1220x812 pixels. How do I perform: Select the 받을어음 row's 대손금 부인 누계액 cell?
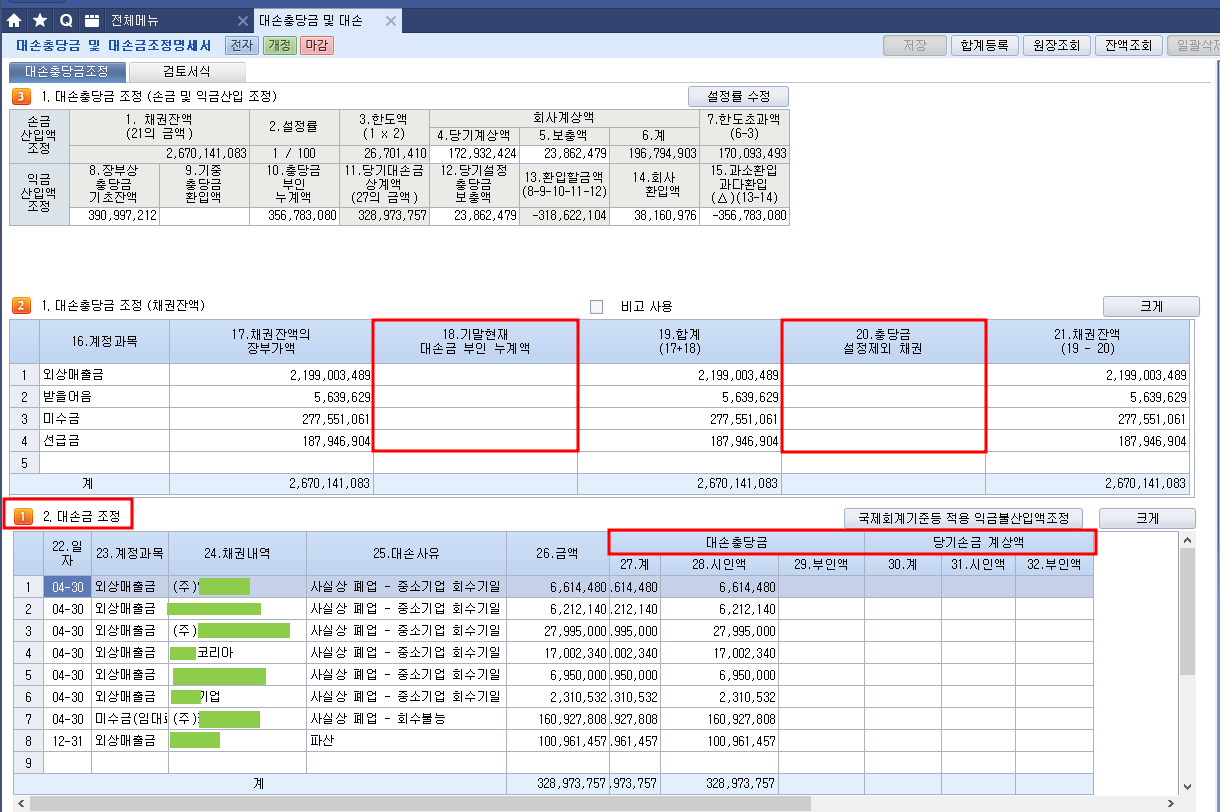click(475, 396)
